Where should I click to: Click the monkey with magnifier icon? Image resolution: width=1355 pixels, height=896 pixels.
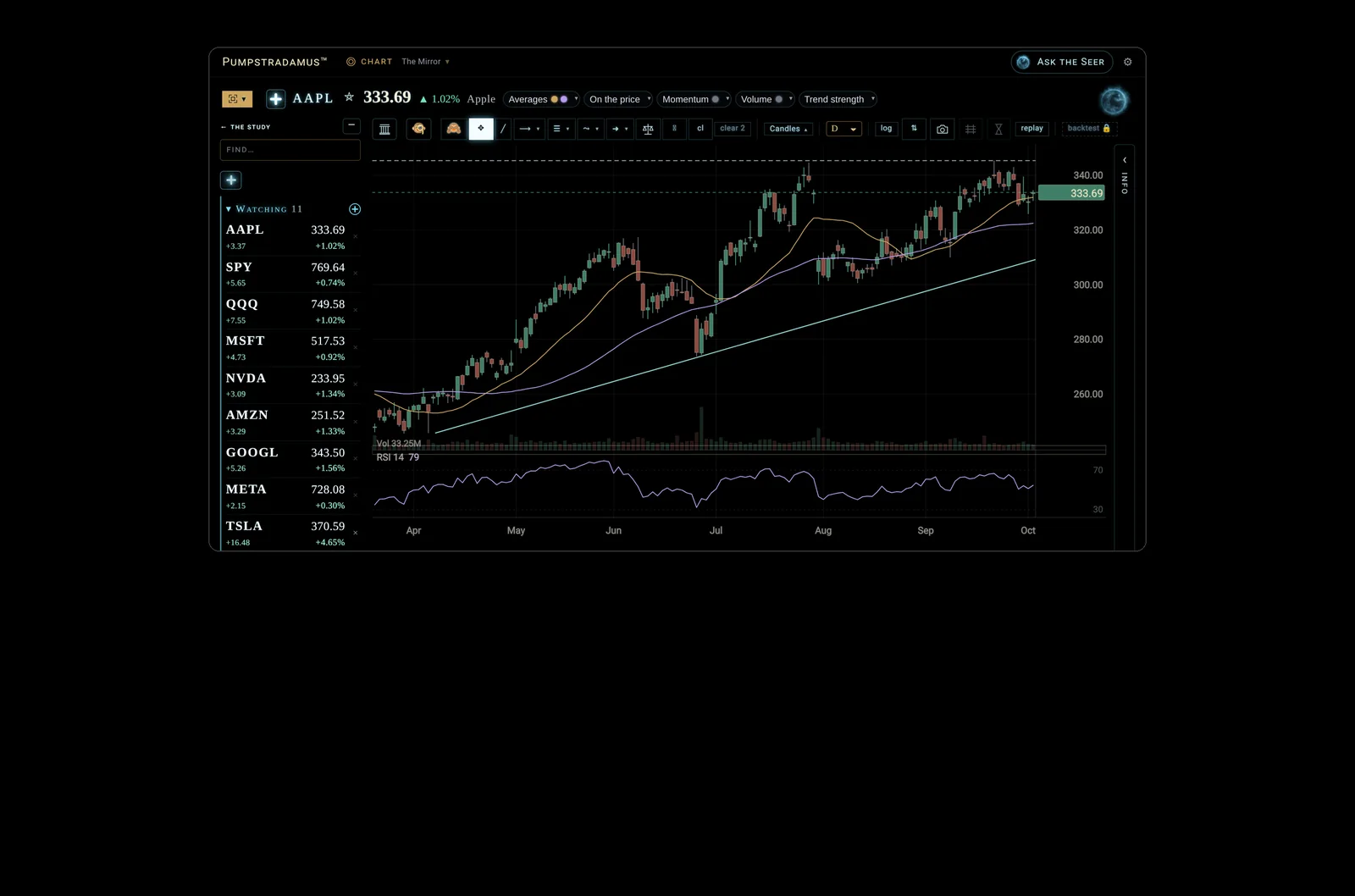[x=418, y=129]
